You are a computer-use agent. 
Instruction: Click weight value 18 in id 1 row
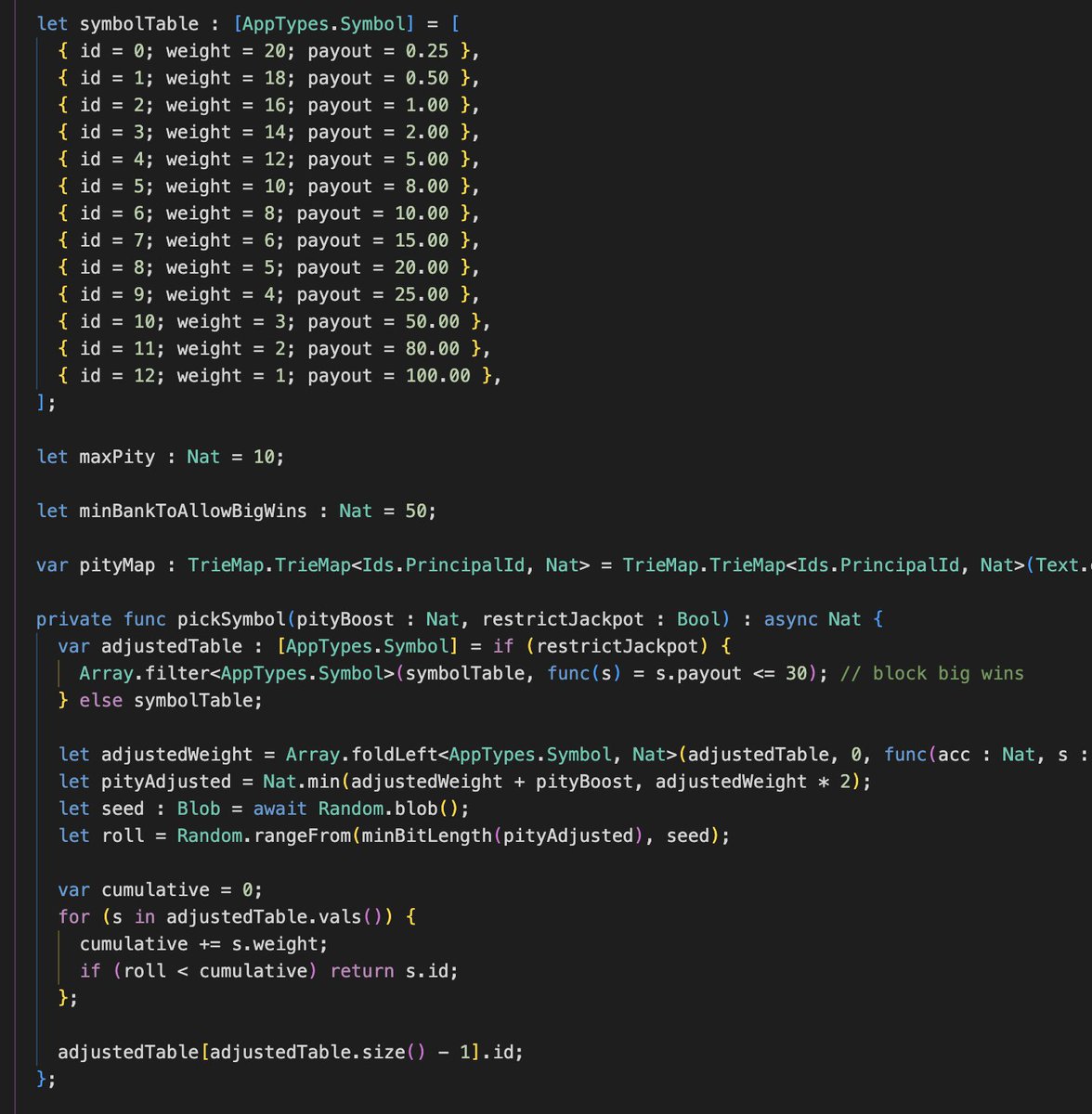pyautogui.click(x=275, y=78)
